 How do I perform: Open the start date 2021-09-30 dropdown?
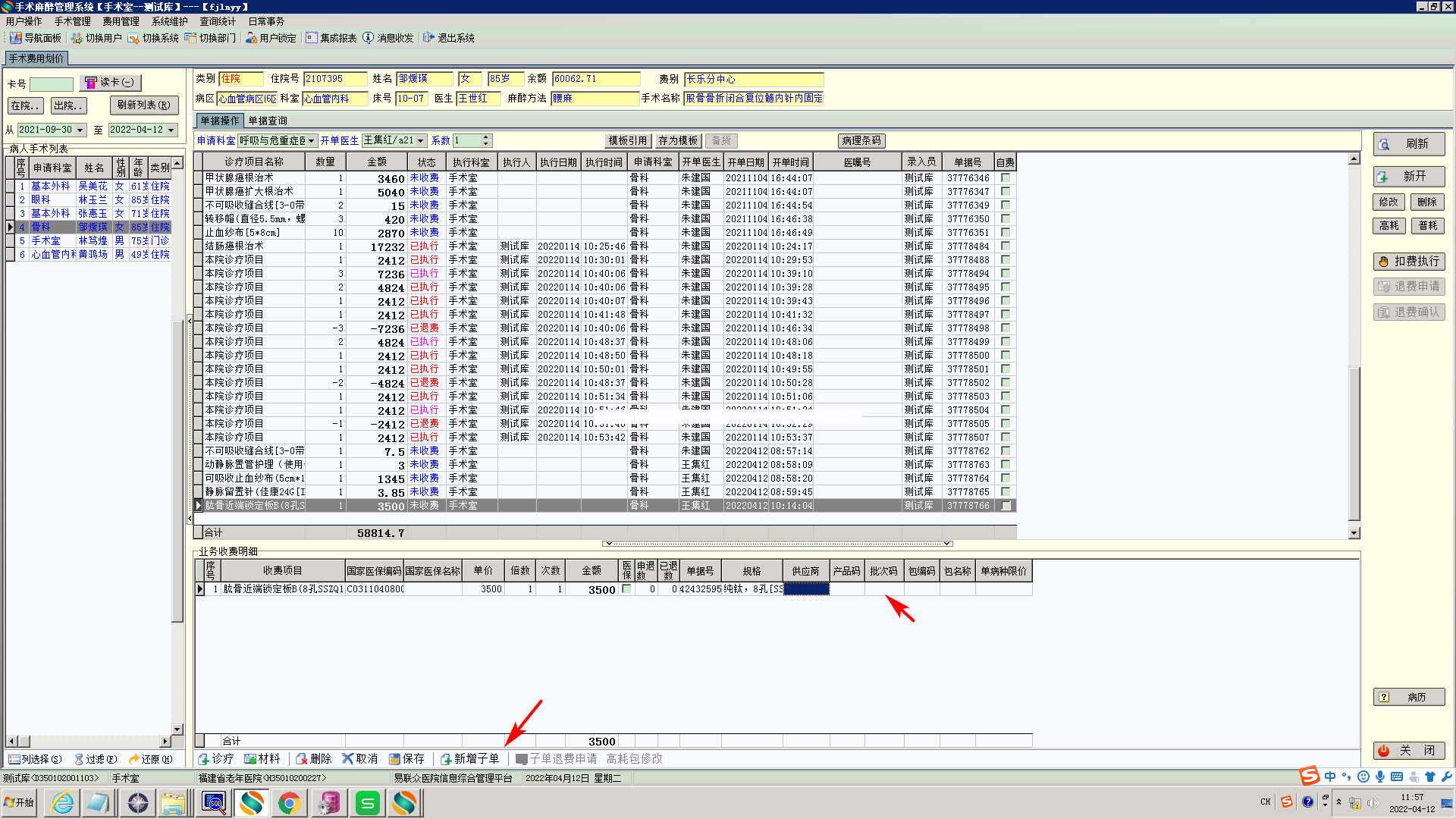pos(80,130)
